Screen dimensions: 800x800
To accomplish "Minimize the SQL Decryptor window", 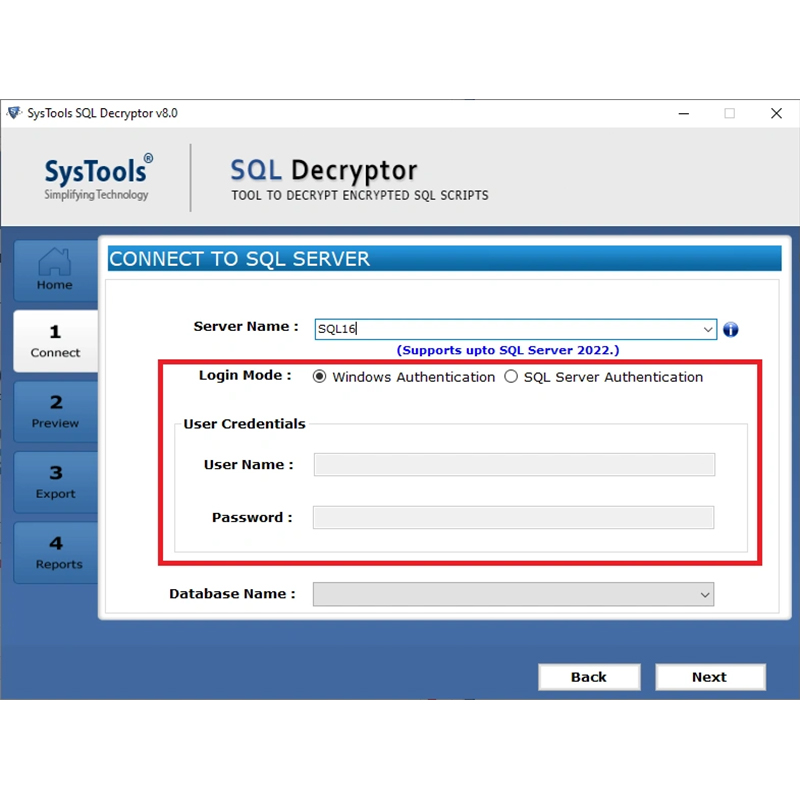I will click(684, 113).
